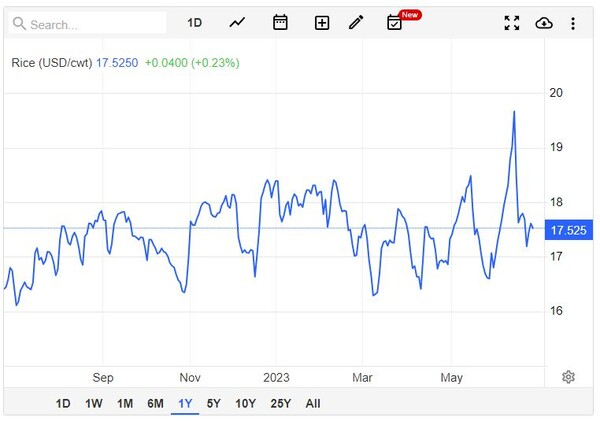This screenshot has height=421, width=600.
Task: Click the Rice (USD/cwt) series label
Action: pos(52,63)
